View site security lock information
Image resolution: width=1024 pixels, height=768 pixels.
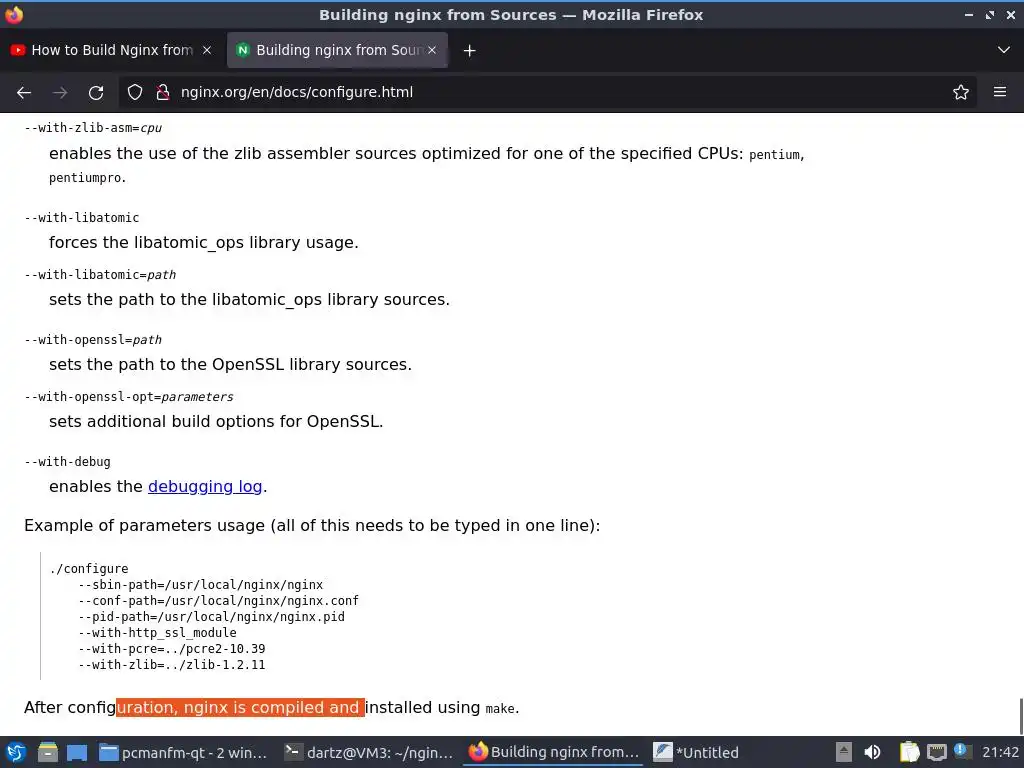pos(163,93)
